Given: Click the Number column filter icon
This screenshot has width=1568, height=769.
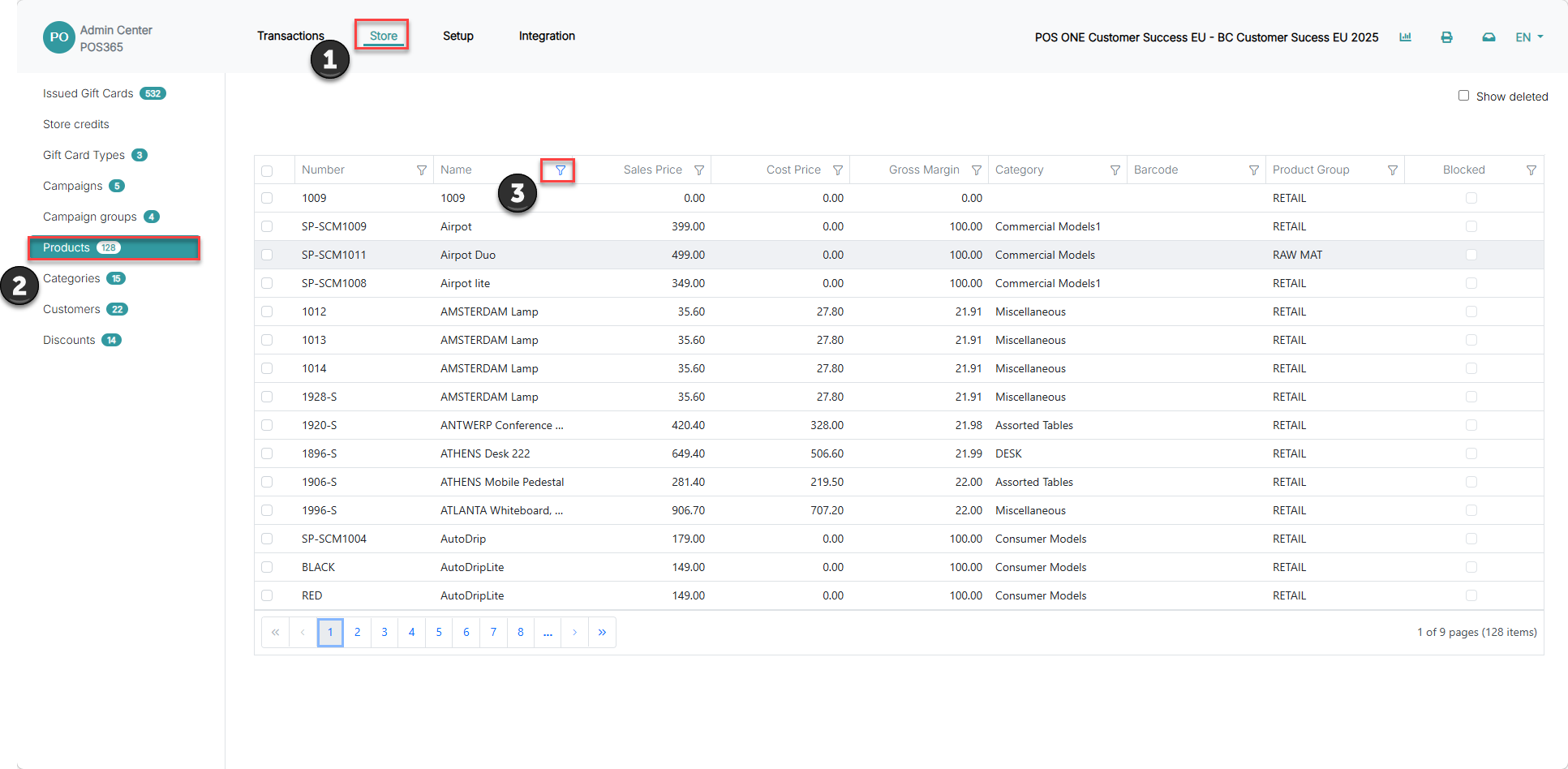Looking at the screenshot, I should (421, 170).
